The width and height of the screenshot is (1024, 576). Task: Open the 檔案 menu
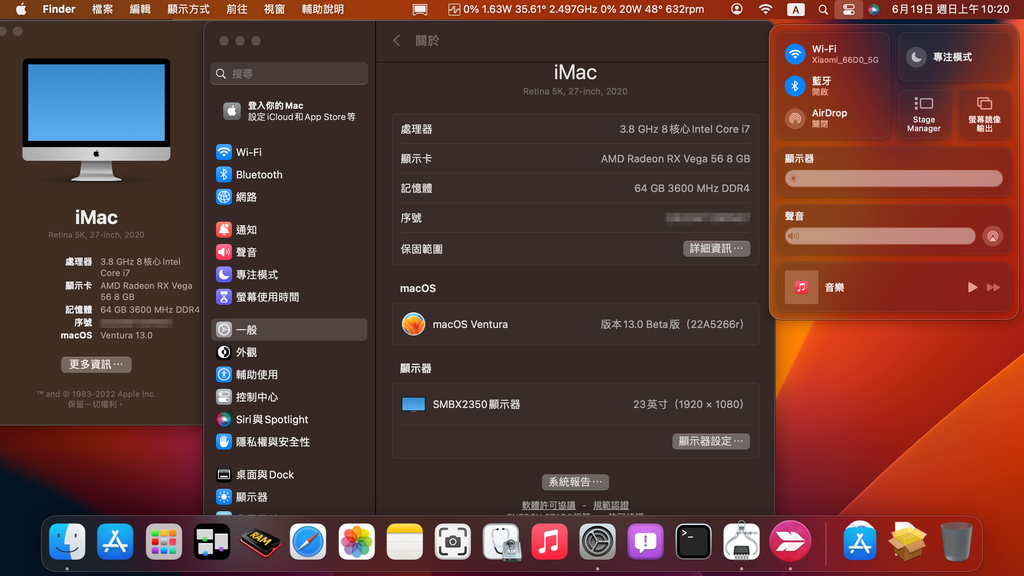click(103, 9)
